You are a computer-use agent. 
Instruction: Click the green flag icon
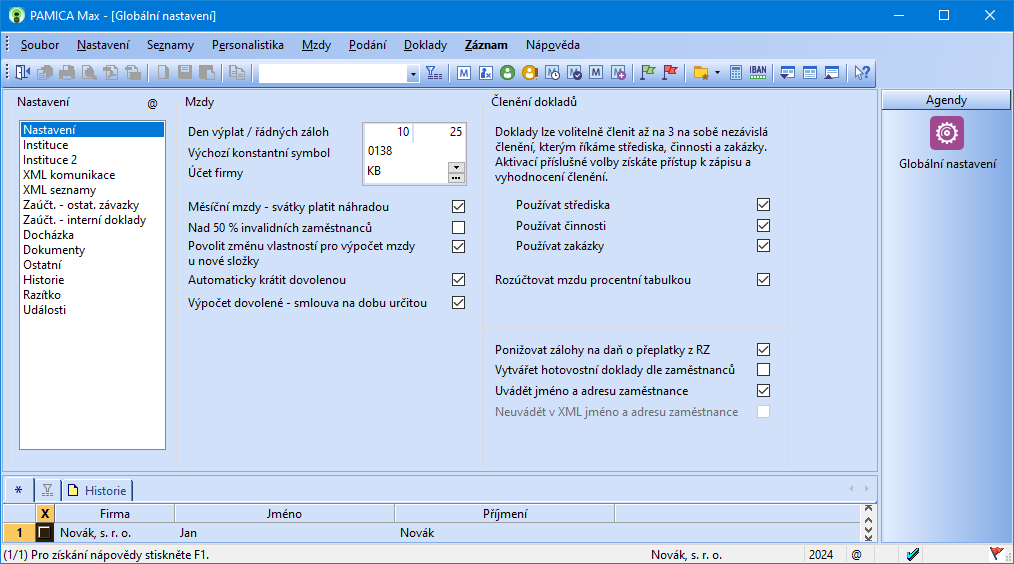click(647, 73)
